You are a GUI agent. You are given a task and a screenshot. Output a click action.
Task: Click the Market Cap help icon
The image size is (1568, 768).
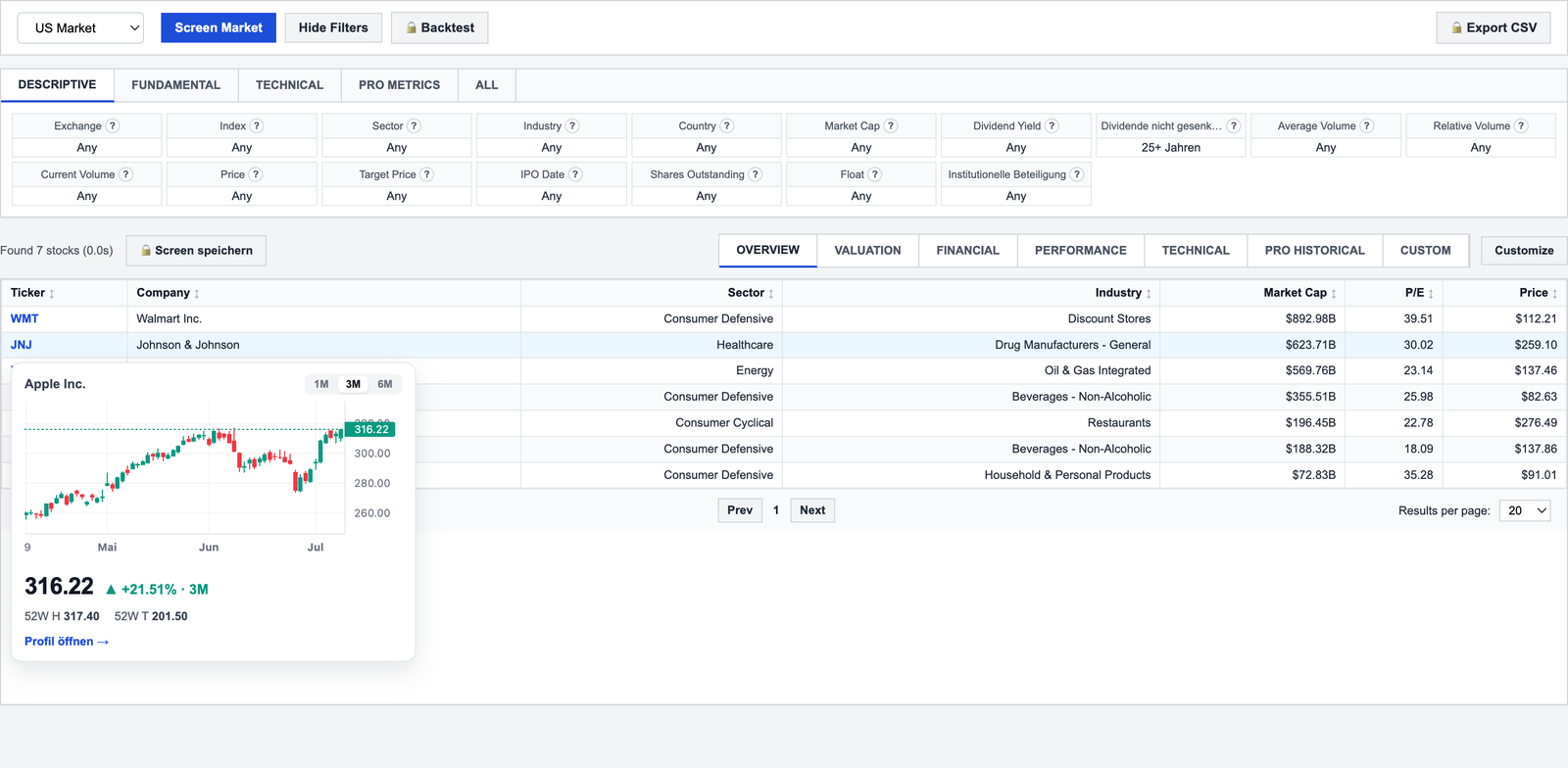891,125
